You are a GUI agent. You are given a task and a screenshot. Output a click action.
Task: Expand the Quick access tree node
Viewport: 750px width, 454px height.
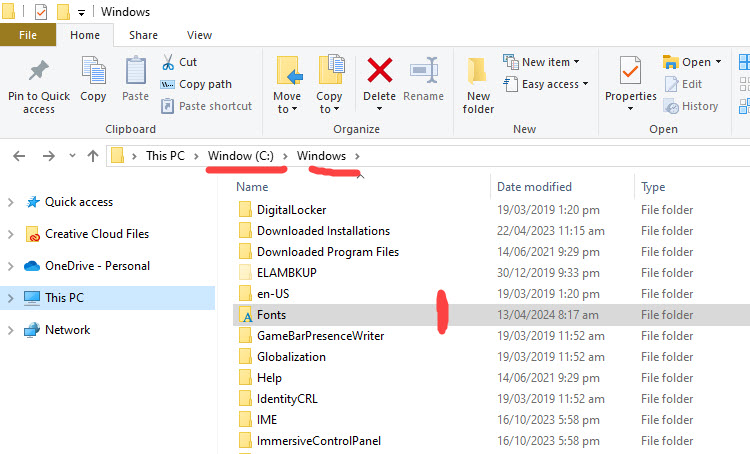[11, 202]
